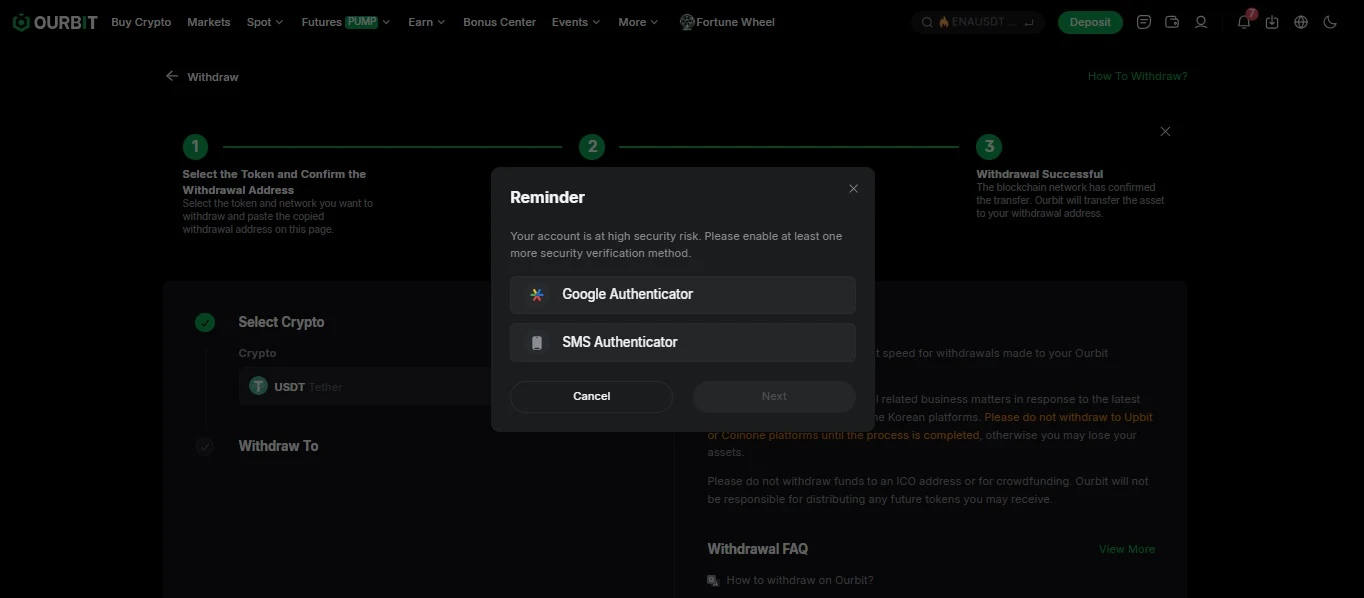Screen dimensions: 1364x598
Task: Open the notifications bell icon
Action: 1243,22
